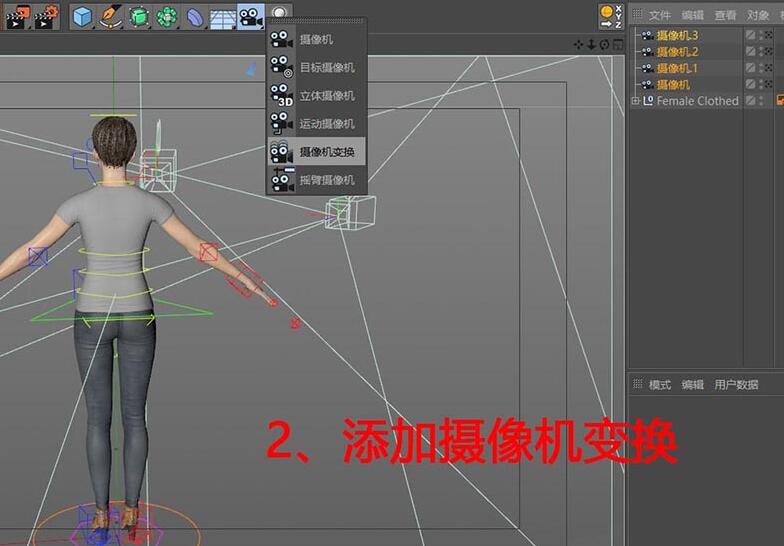Screen dimensions: 784x546
Task: Open 文件 menu in Object Manager
Action: click(660, 16)
